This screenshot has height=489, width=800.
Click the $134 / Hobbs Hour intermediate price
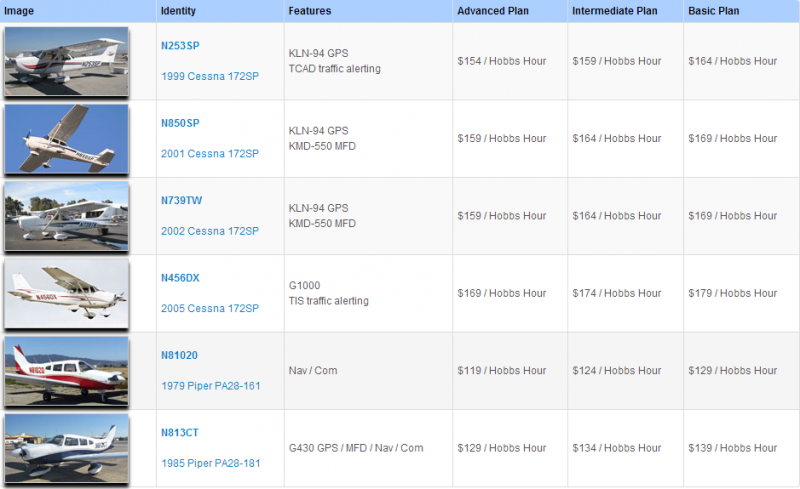[x=616, y=448]
